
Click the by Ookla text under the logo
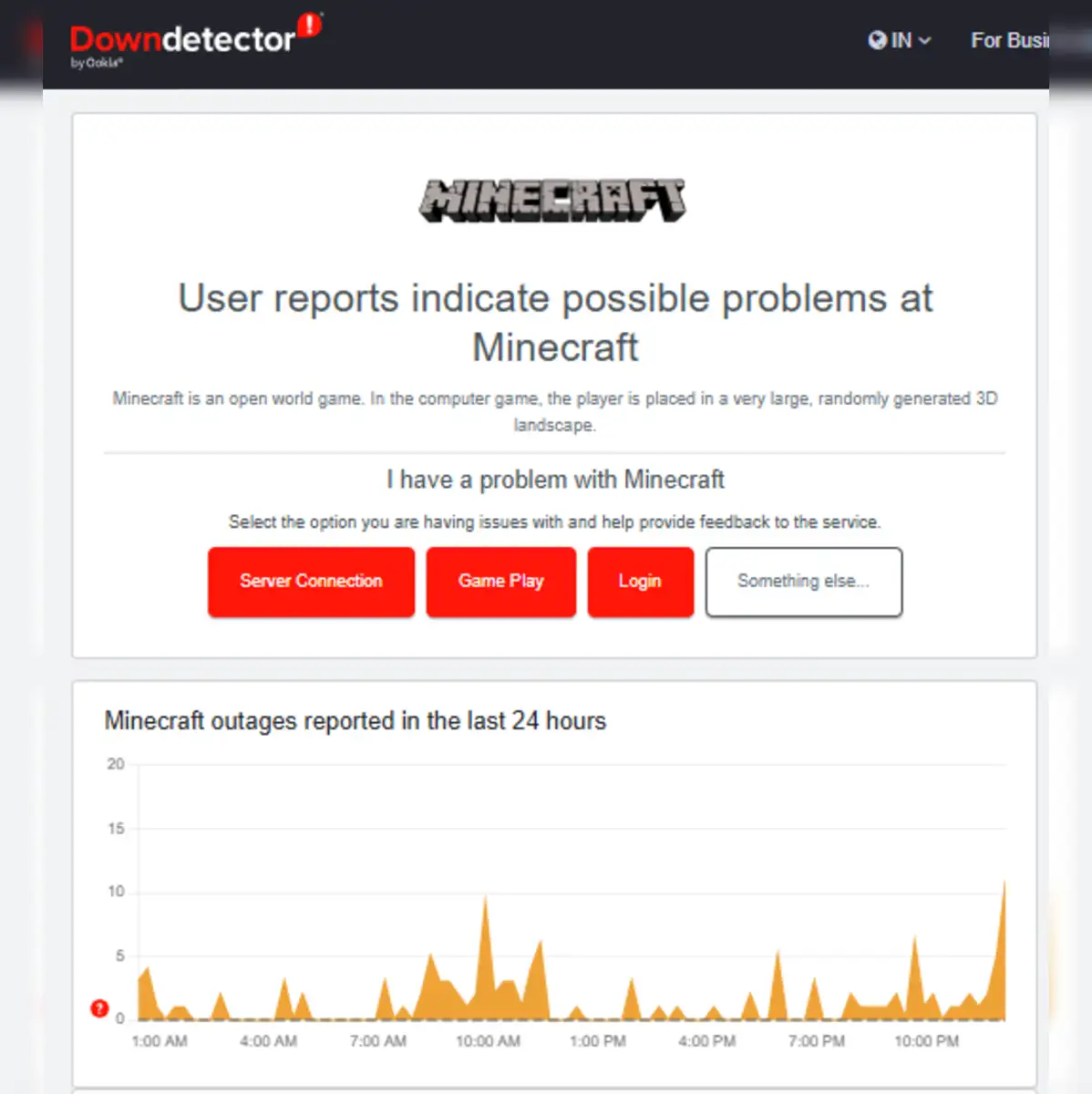coord(97,63)
